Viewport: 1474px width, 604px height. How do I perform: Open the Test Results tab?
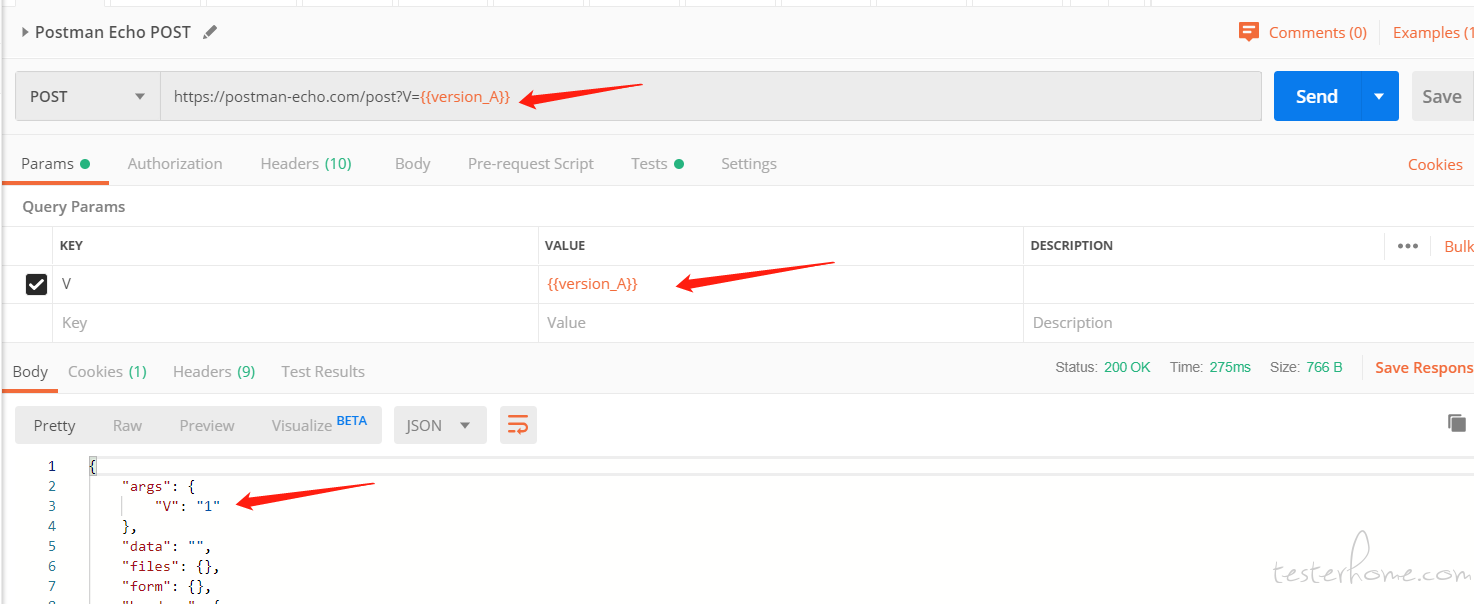point(323,371)
